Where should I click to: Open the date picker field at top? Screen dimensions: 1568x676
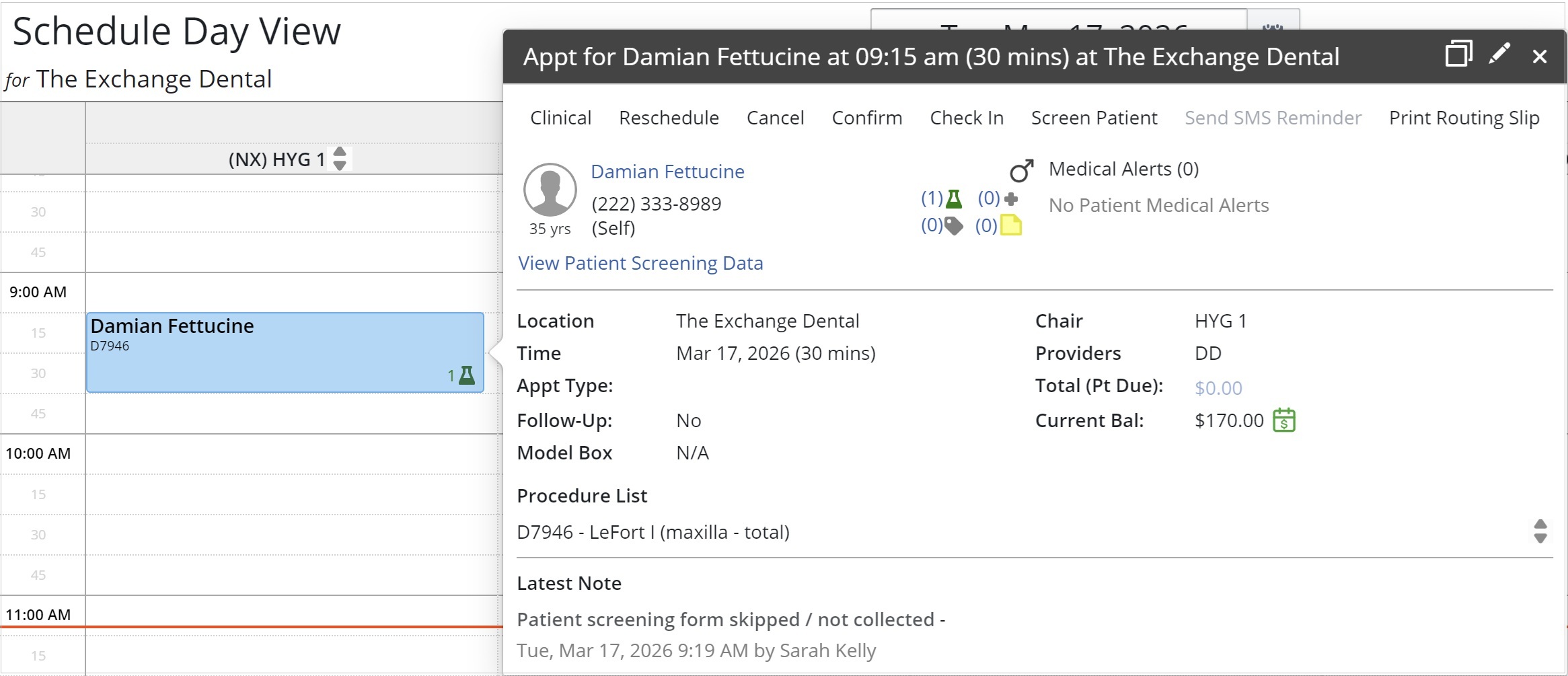click(1057, 20)
